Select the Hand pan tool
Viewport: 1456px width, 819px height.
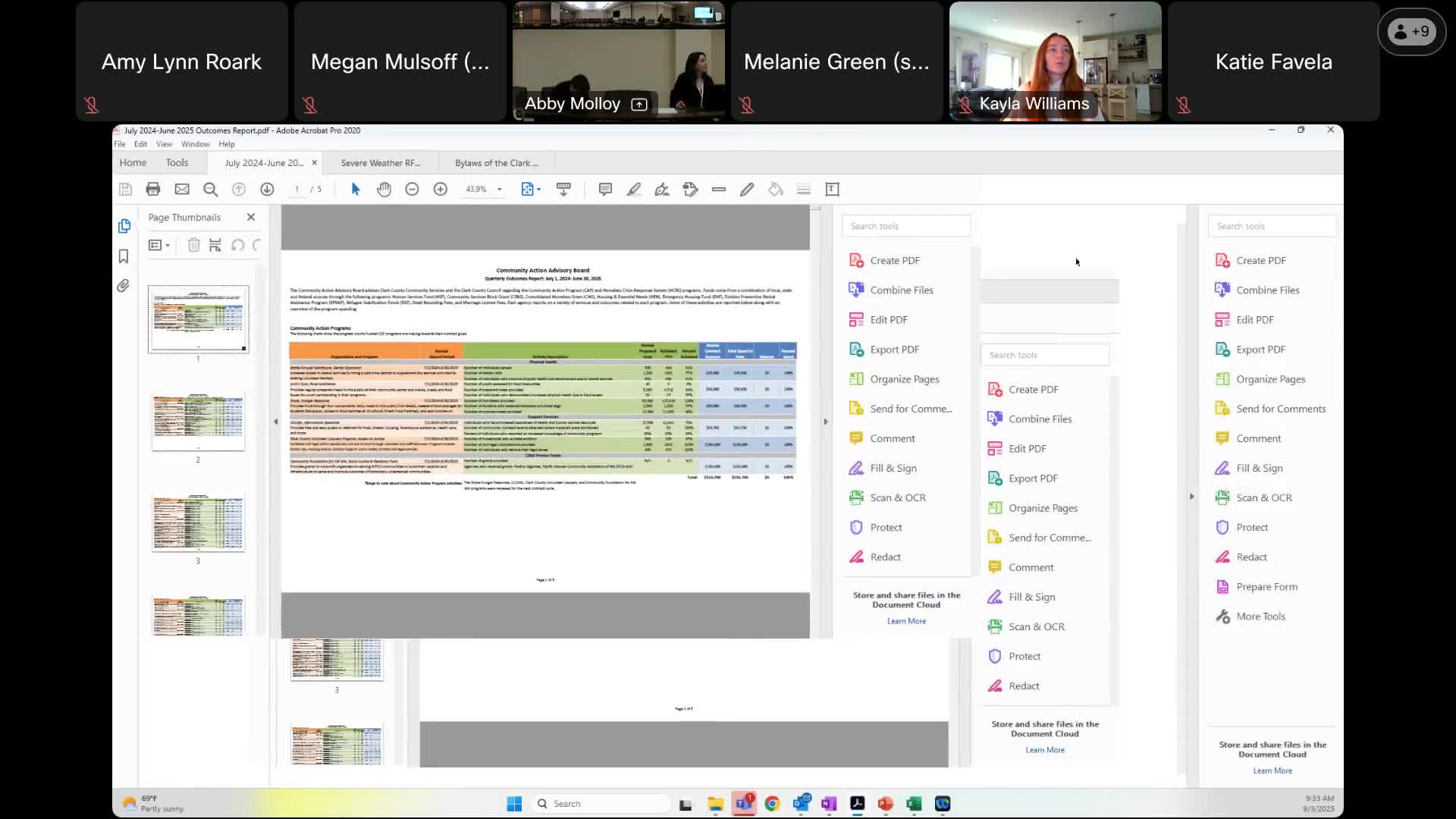[x=384, y=190]
